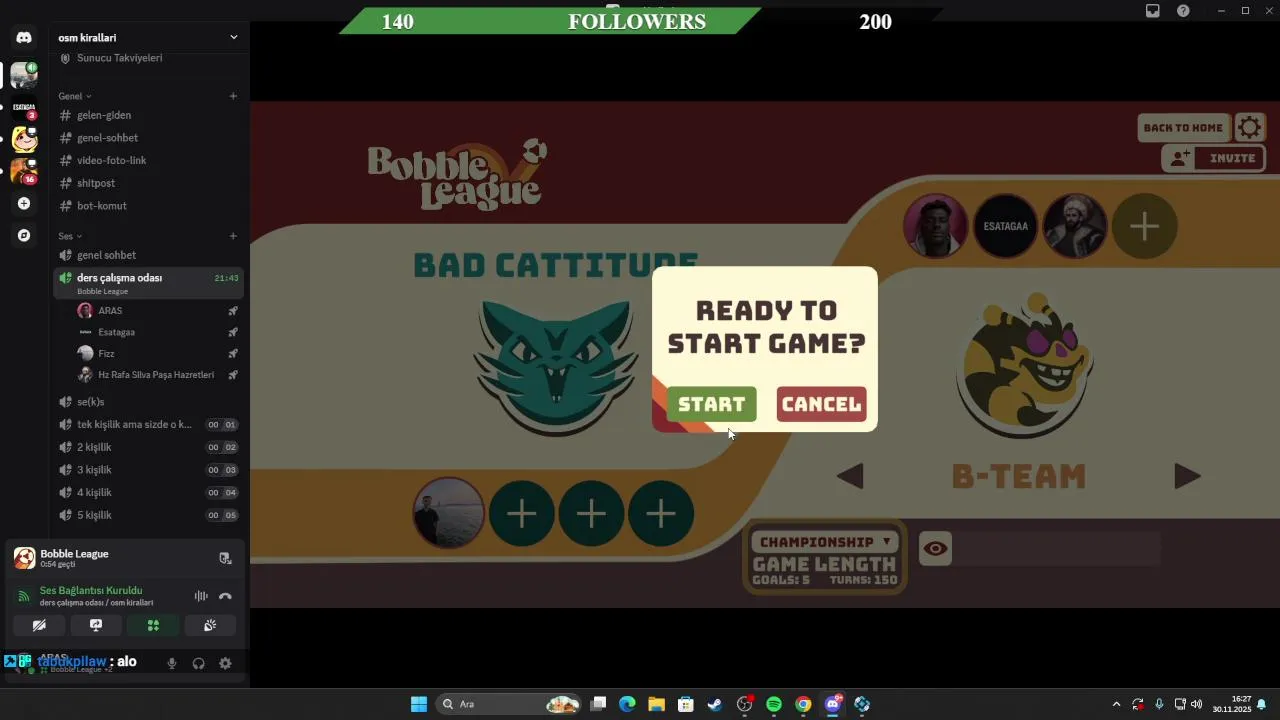Click CANCEL in the start game dialog
Screen dimensions: 1280x720
[x=821, y=404]
